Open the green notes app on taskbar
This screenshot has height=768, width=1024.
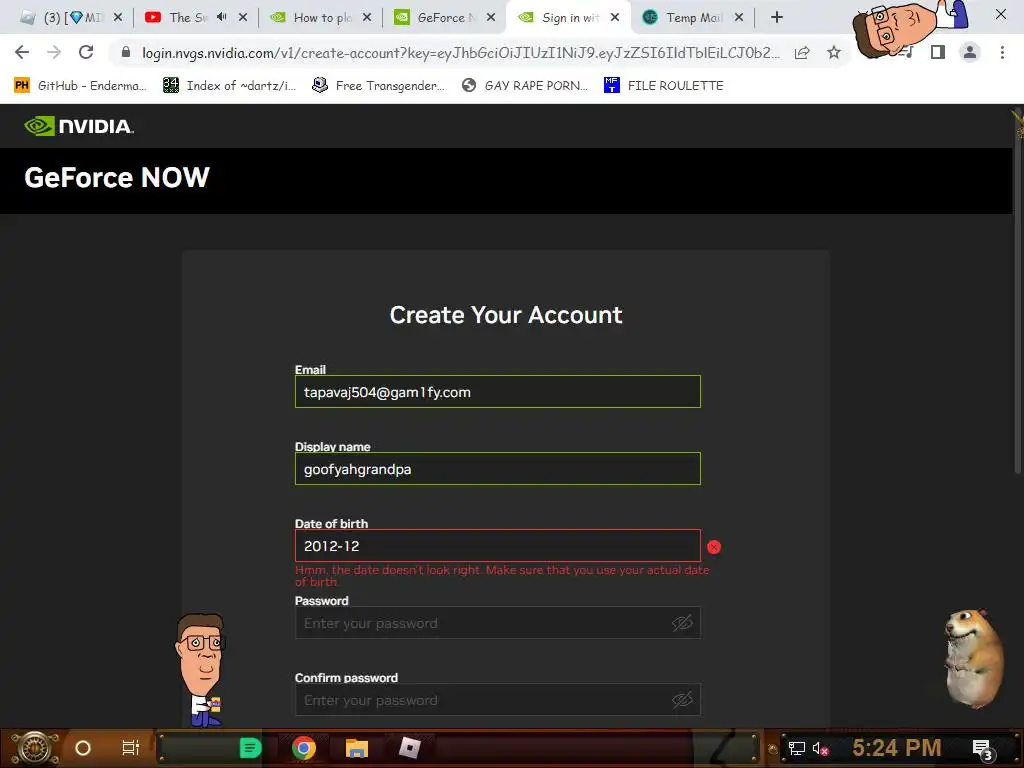[x=250, y=748]
